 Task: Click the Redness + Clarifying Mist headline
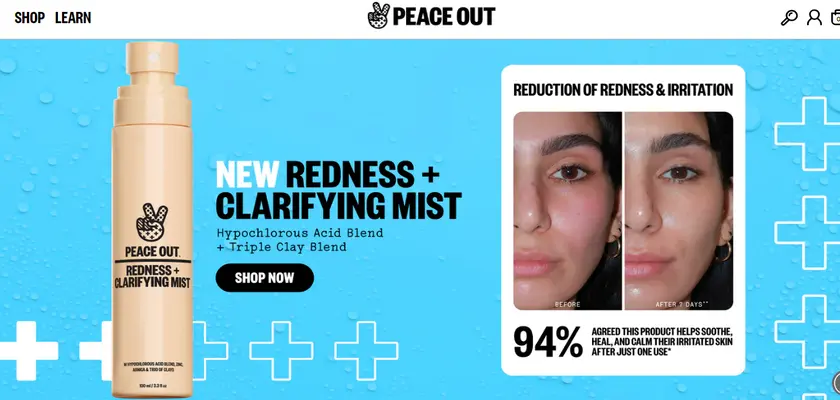coord(339,190)
